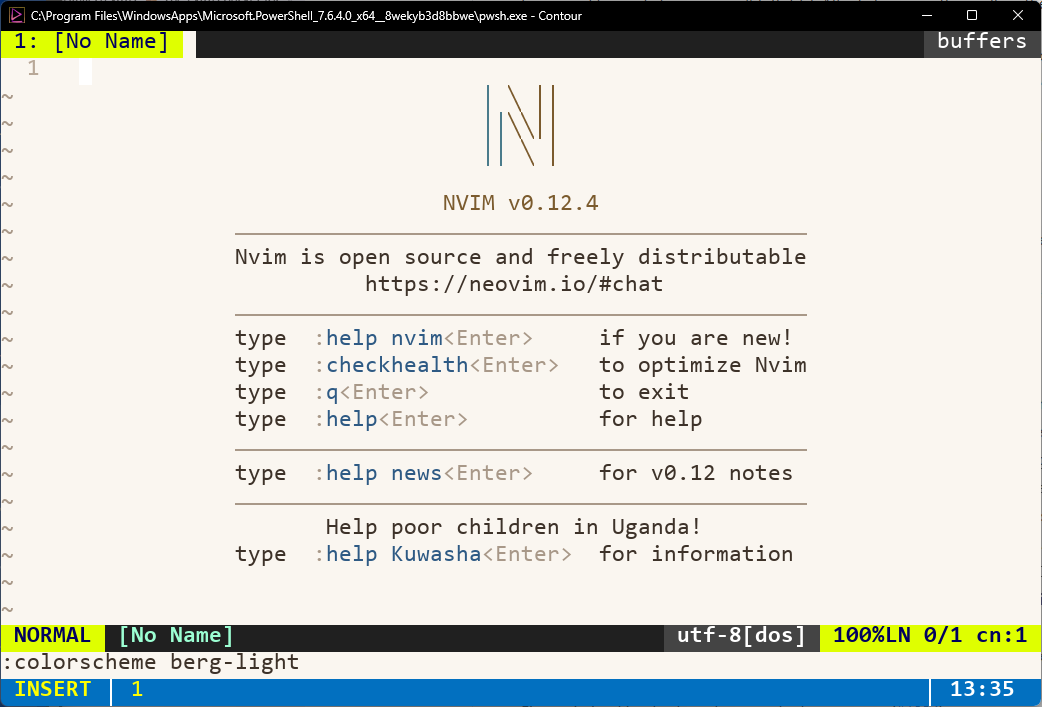The width and height of the screenshot is (1042, 707).
Task: Click the ':help<Enter>' command for help
Action: pos(391,419)
